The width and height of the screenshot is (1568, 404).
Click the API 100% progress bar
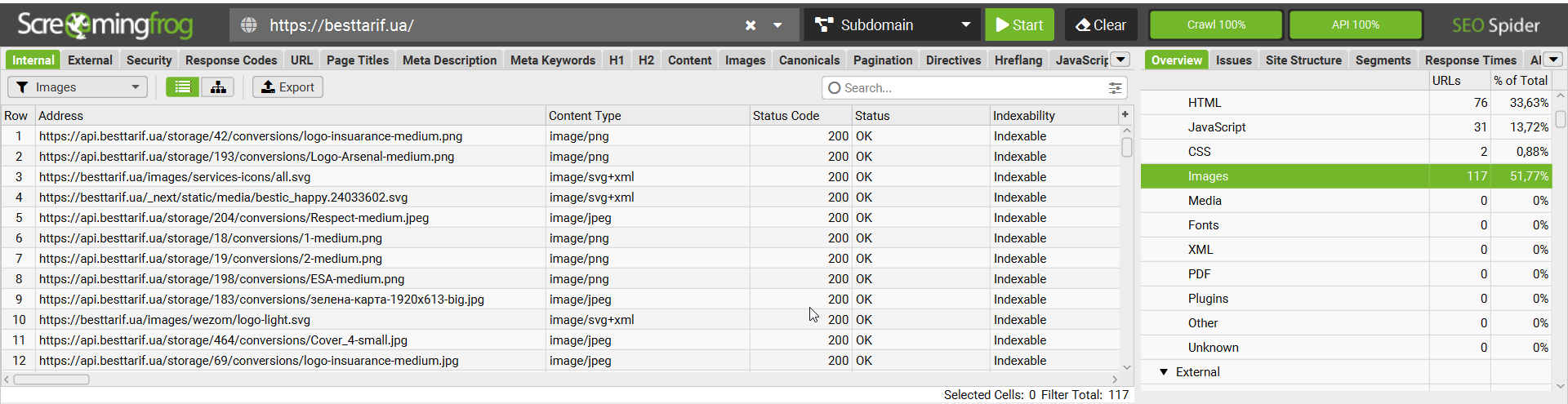[x=1356, y=24]
